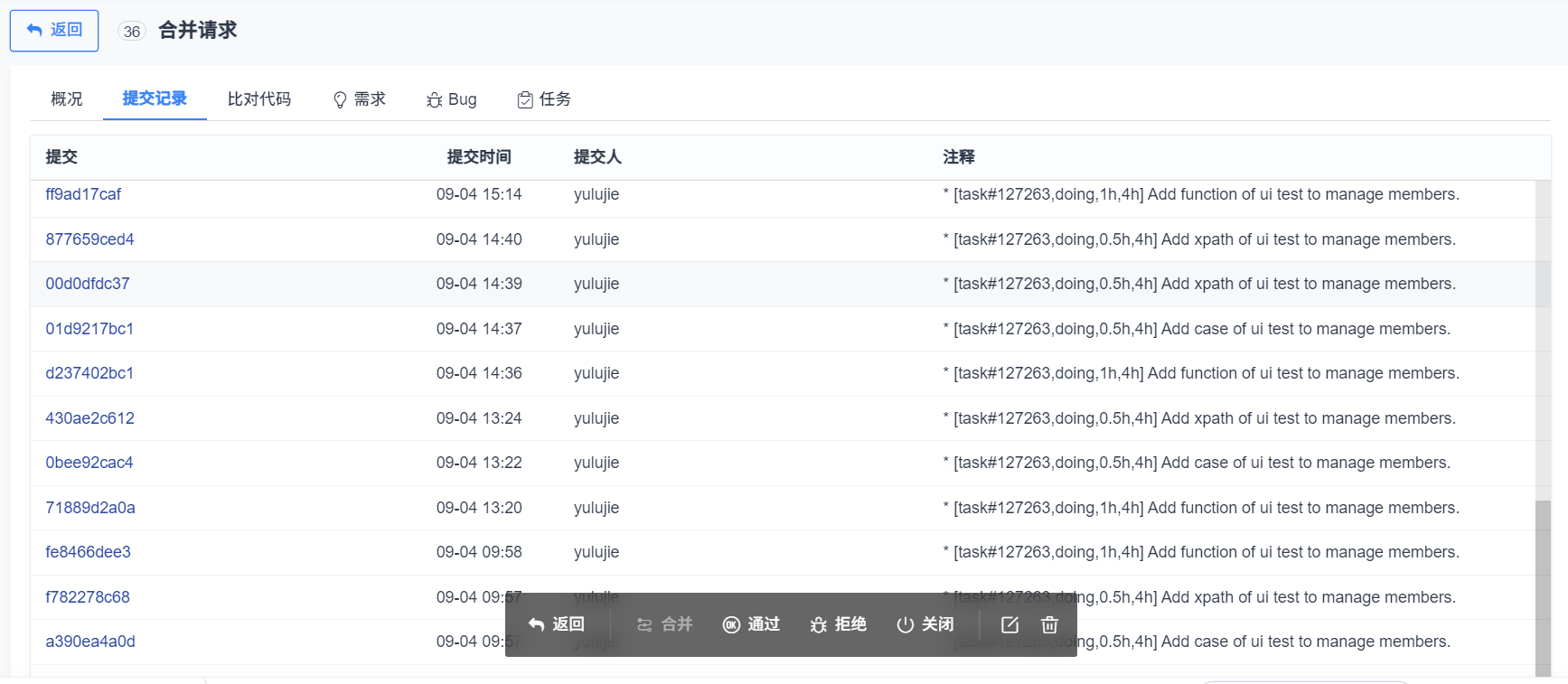1568x684 pixels.
Task: Open the 需求 requirements tab
Action: (360, 99)
